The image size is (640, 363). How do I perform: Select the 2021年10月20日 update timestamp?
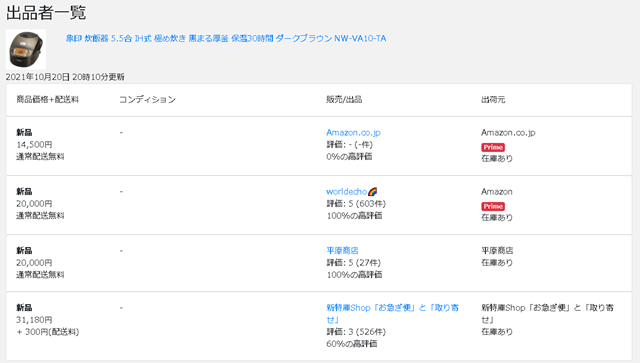pyautogui.click(x=65, y=77)
